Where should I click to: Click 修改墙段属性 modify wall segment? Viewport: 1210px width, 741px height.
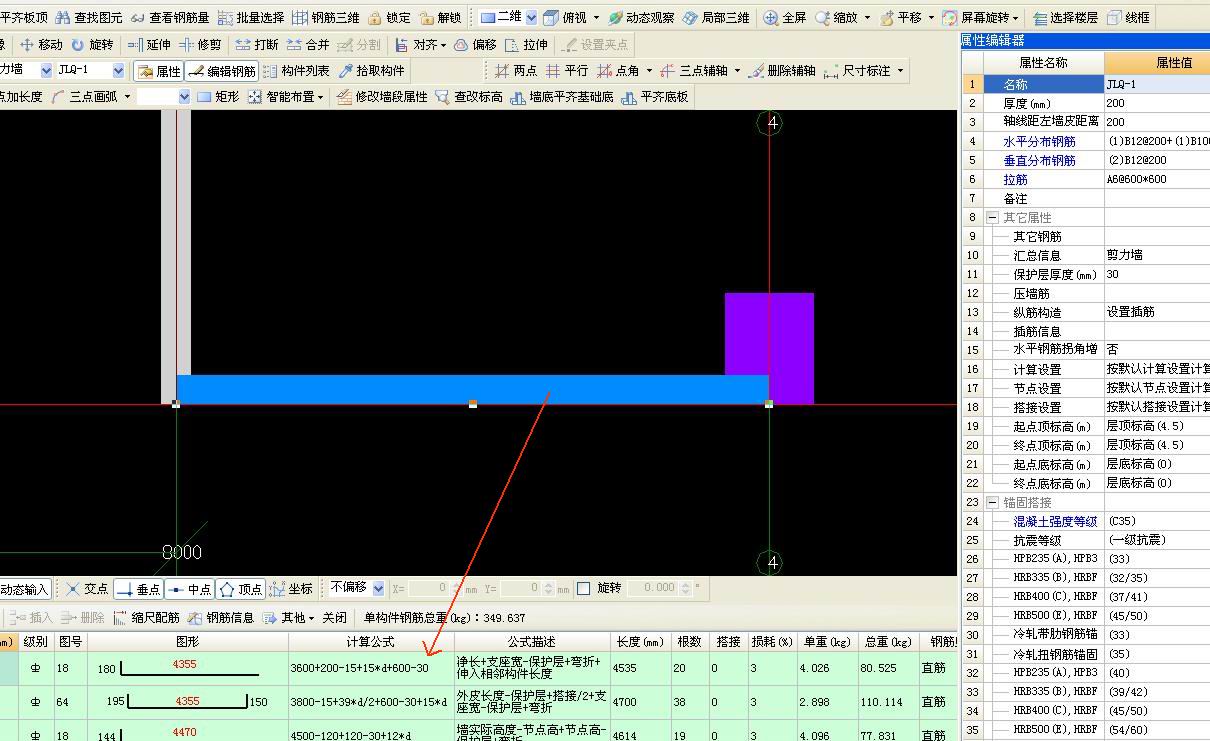pyautogui.click(x=382, y=97)
